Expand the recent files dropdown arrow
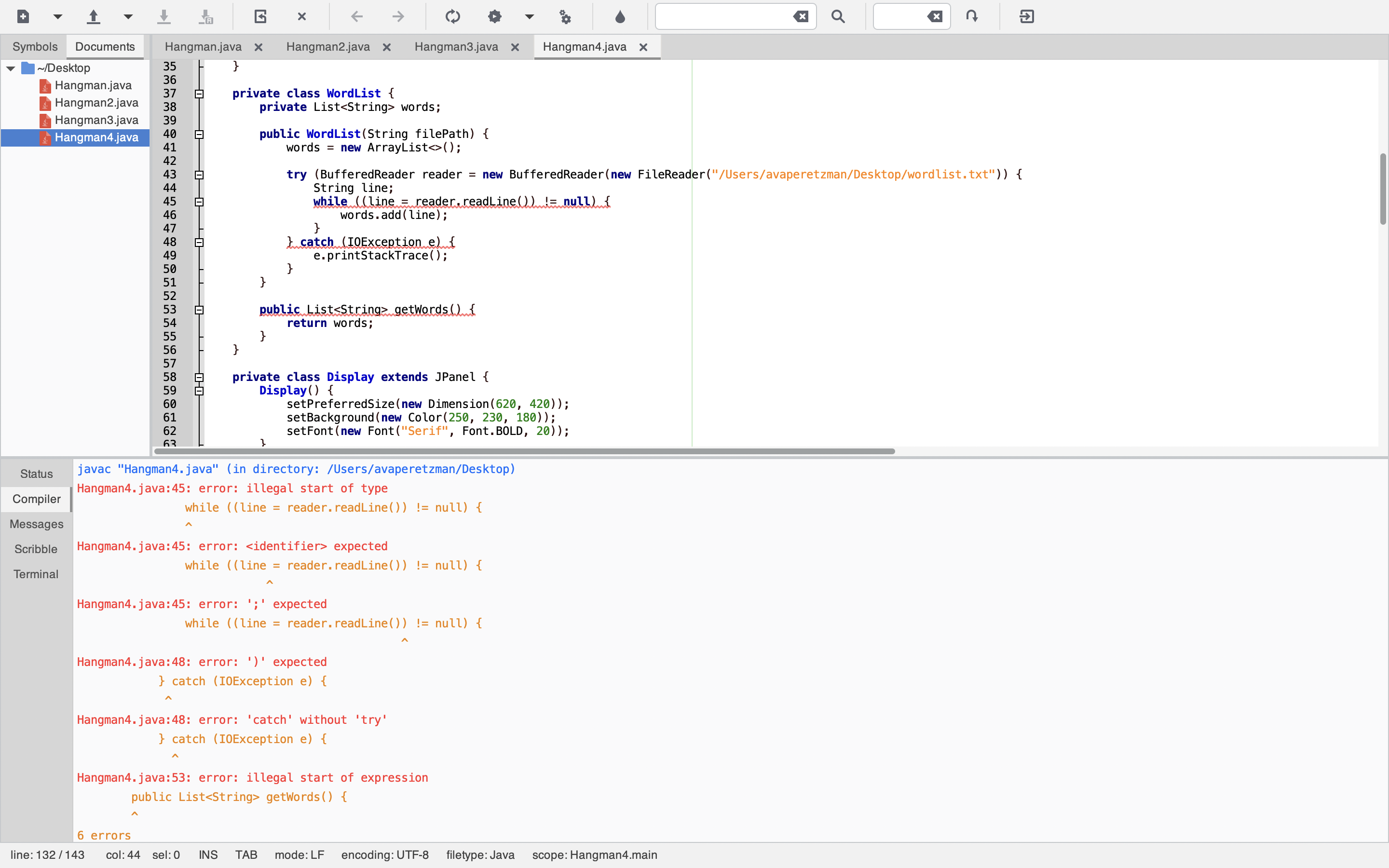The width and height of the screenshot is (1389, 868). [x=128, y=17]
